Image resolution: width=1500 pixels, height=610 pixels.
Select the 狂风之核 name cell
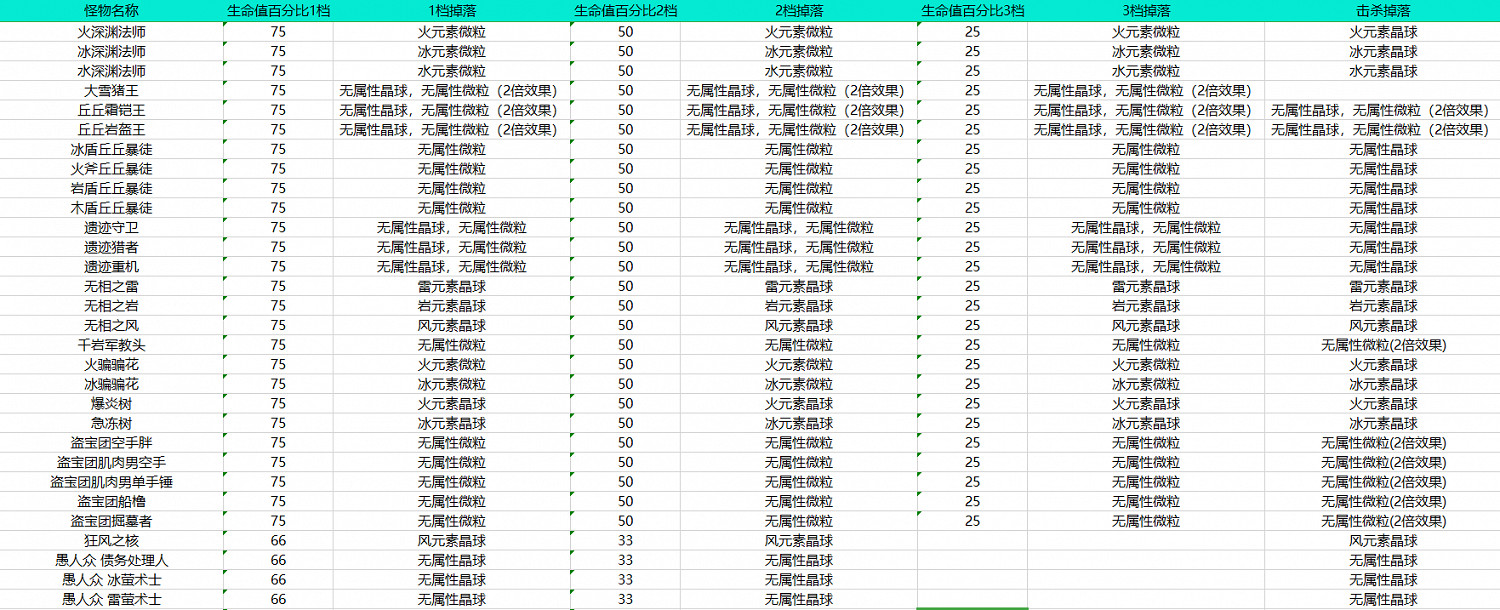(111, 541)
